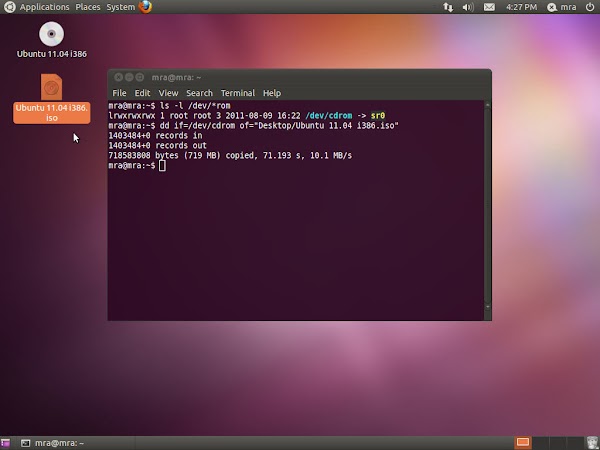Open the Applications menu

pos(44,7)
